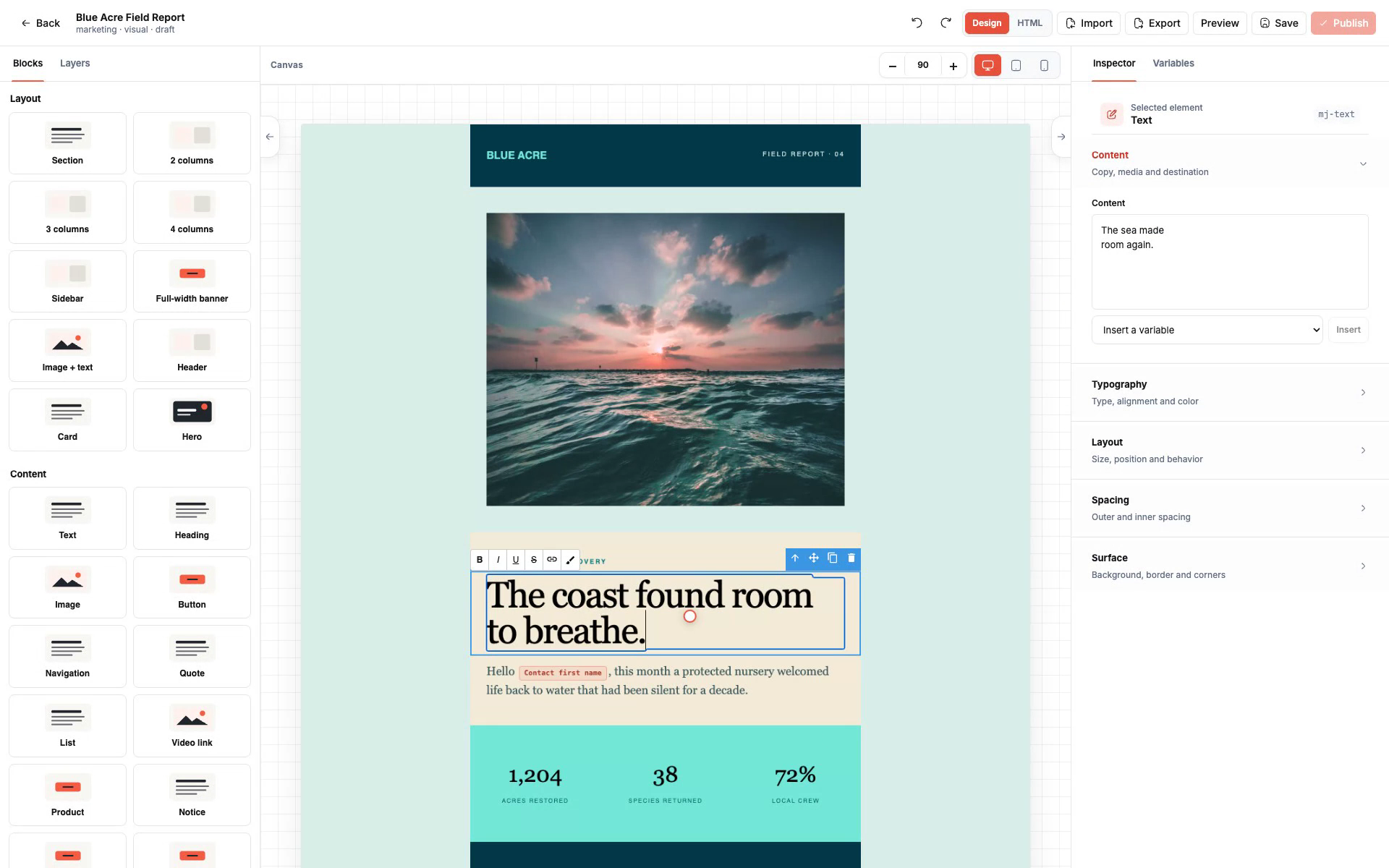Delete the selected text block
Viewport: 1389px width, 868px height.
tap(851, 558)
